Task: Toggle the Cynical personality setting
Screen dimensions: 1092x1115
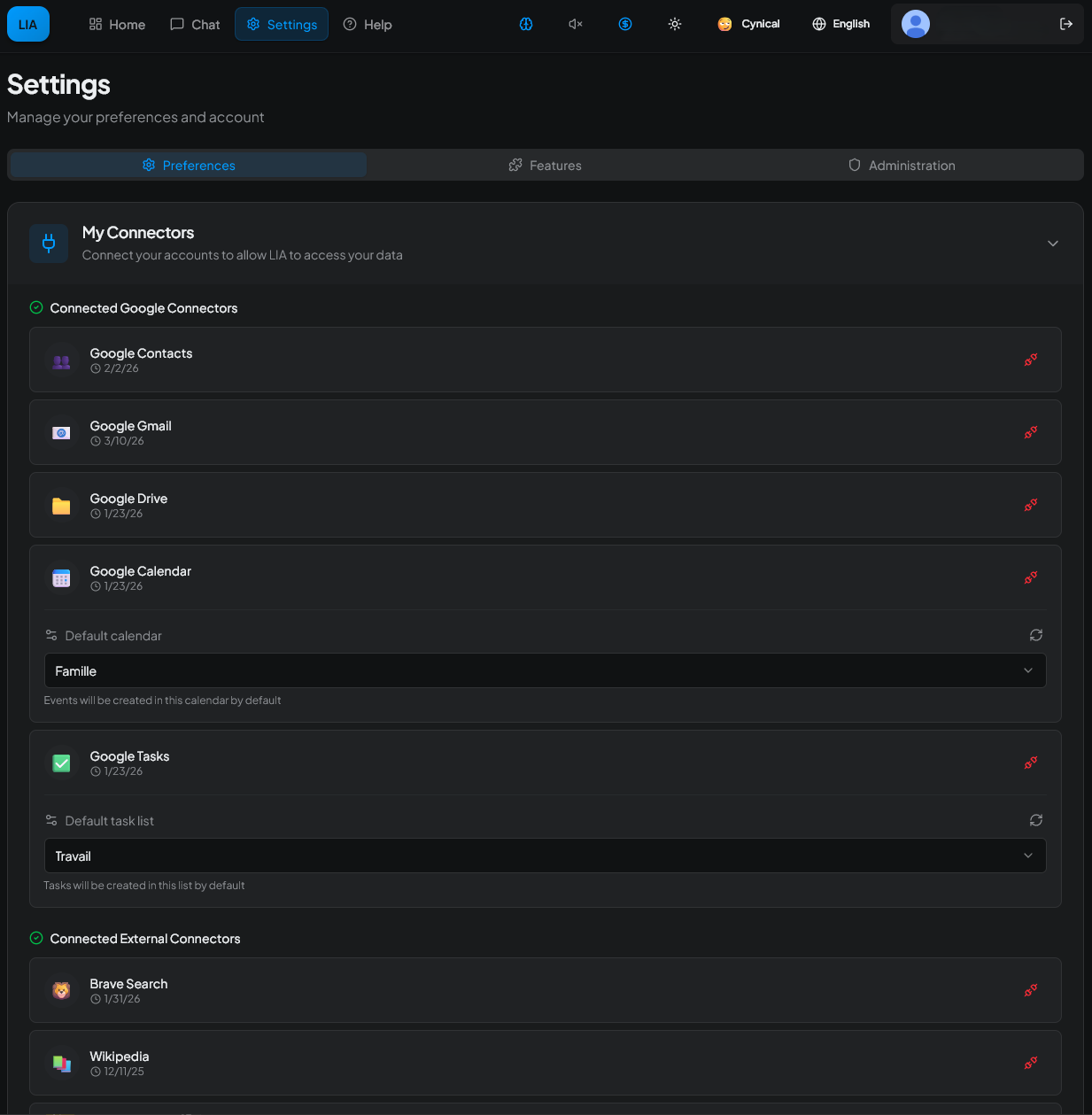Action: (x=748, y=24)
